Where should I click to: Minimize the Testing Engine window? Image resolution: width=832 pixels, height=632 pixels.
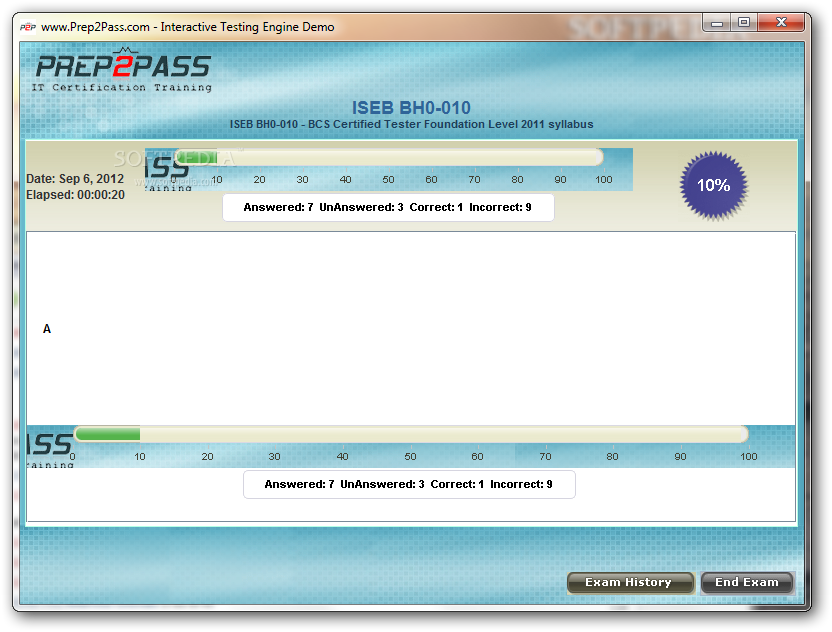(717, 22)
